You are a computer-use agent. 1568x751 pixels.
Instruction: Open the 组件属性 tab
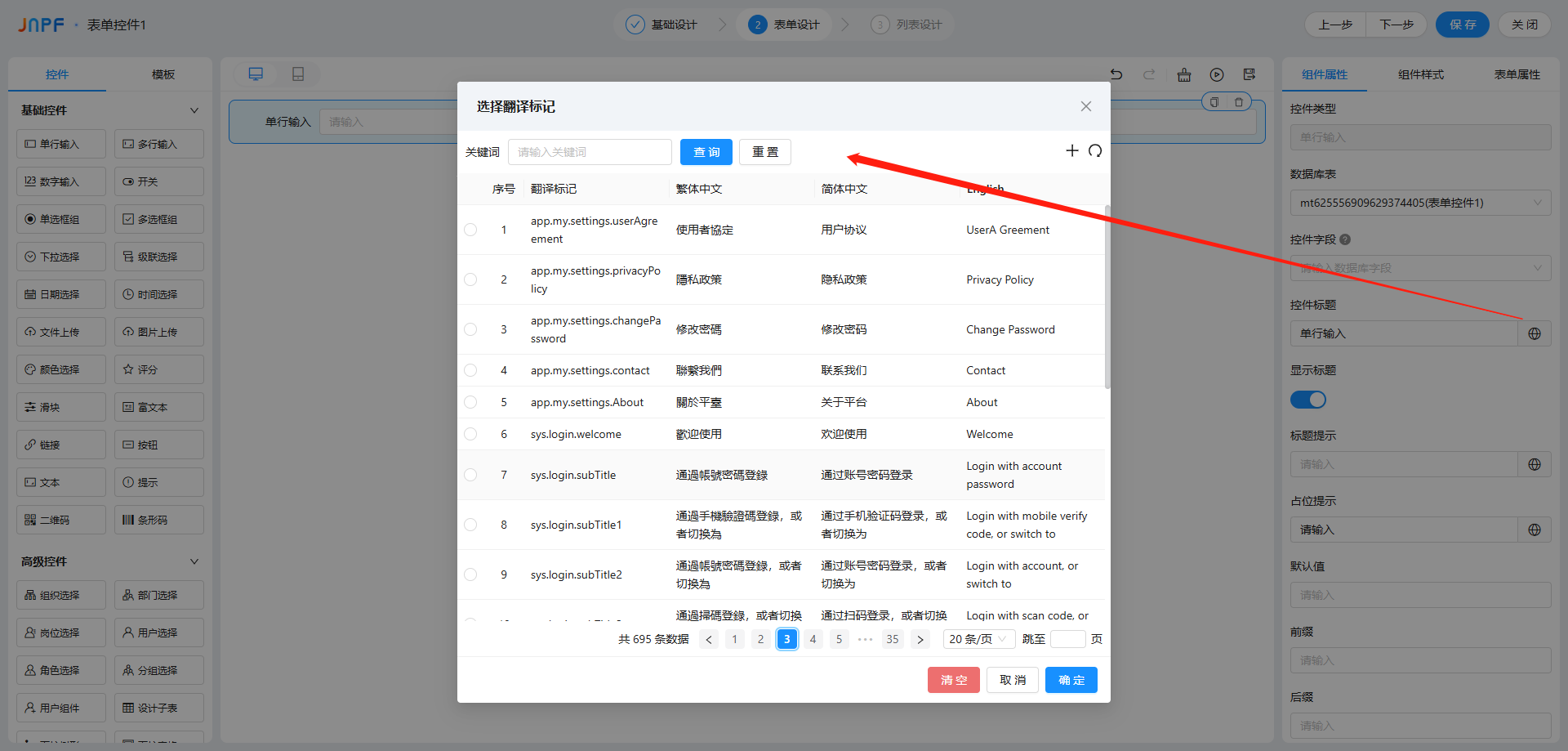tap(1325, 74)
